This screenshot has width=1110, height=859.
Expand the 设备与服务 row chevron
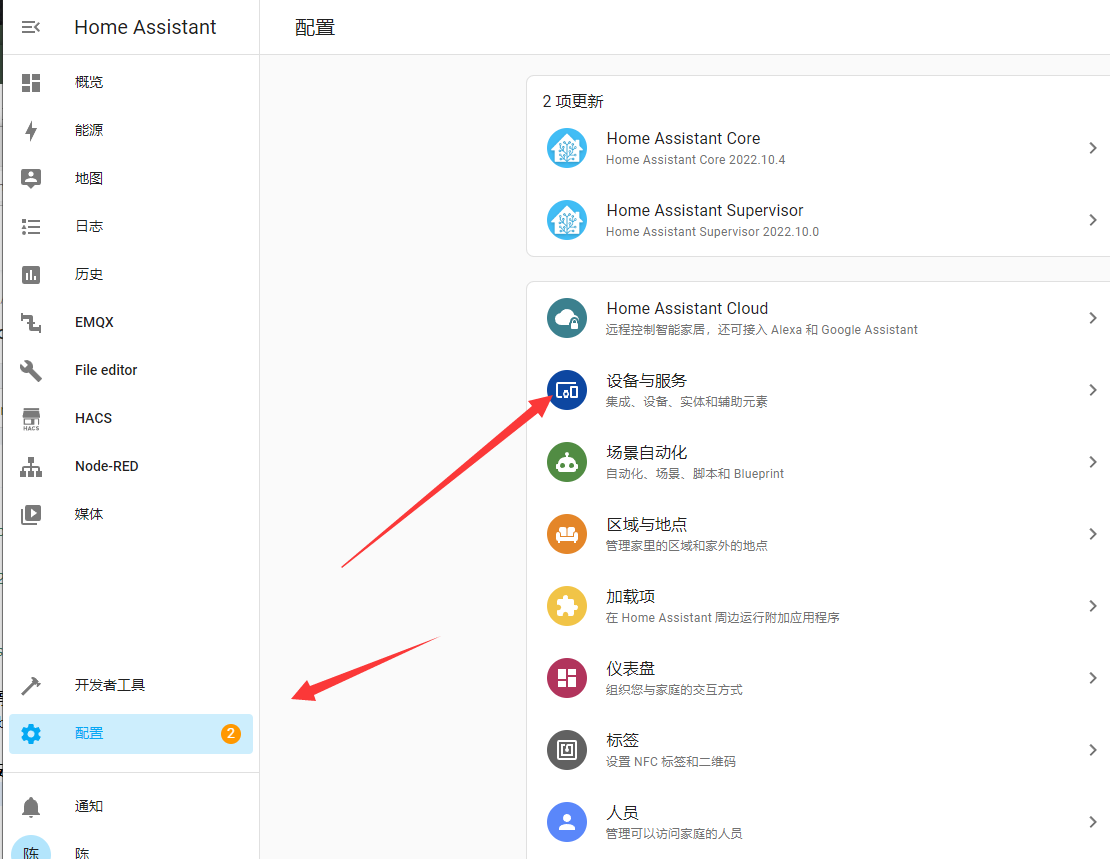click(1093, 390)
